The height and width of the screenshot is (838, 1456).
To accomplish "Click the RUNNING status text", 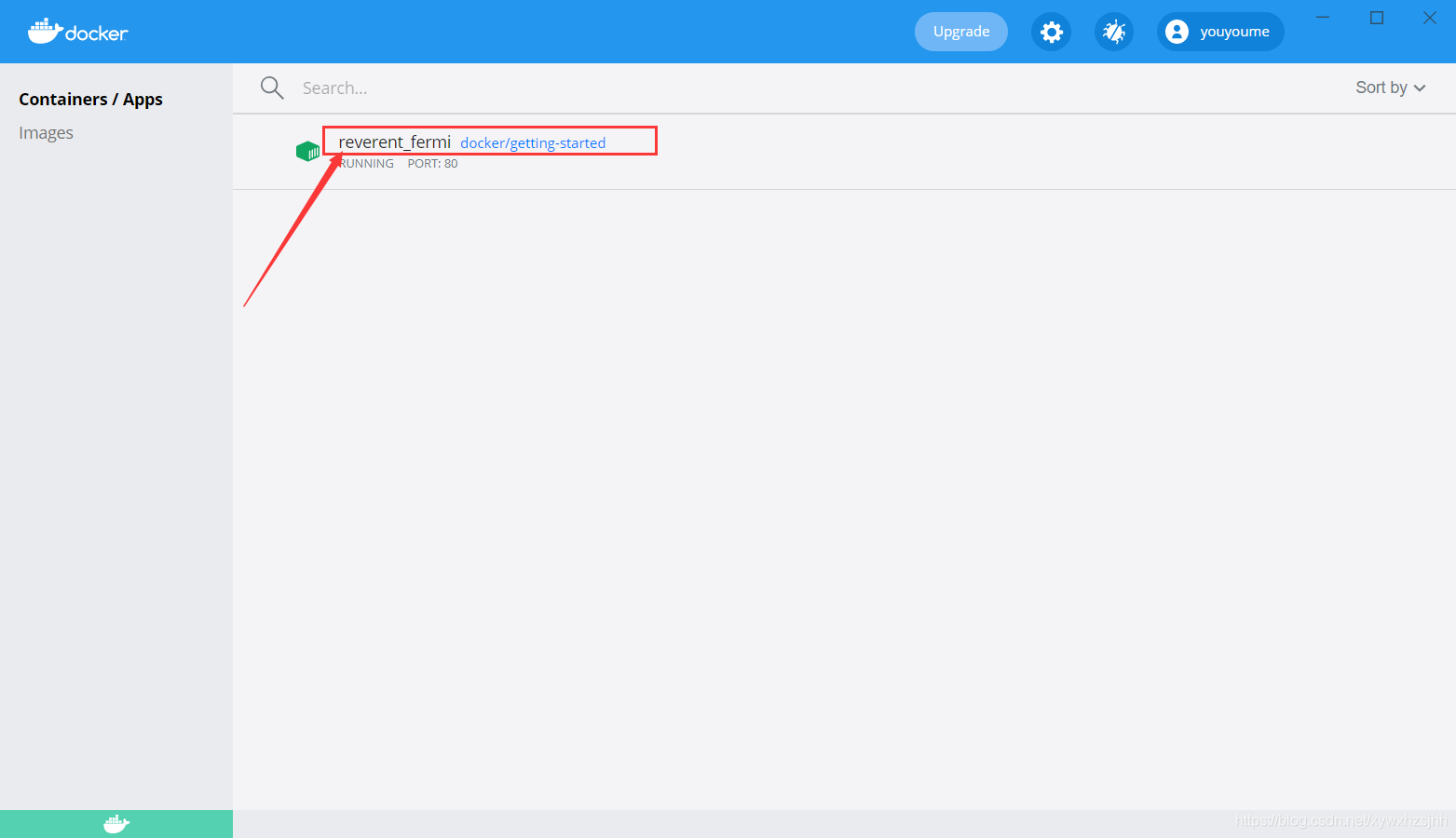I will pos(366,164).
